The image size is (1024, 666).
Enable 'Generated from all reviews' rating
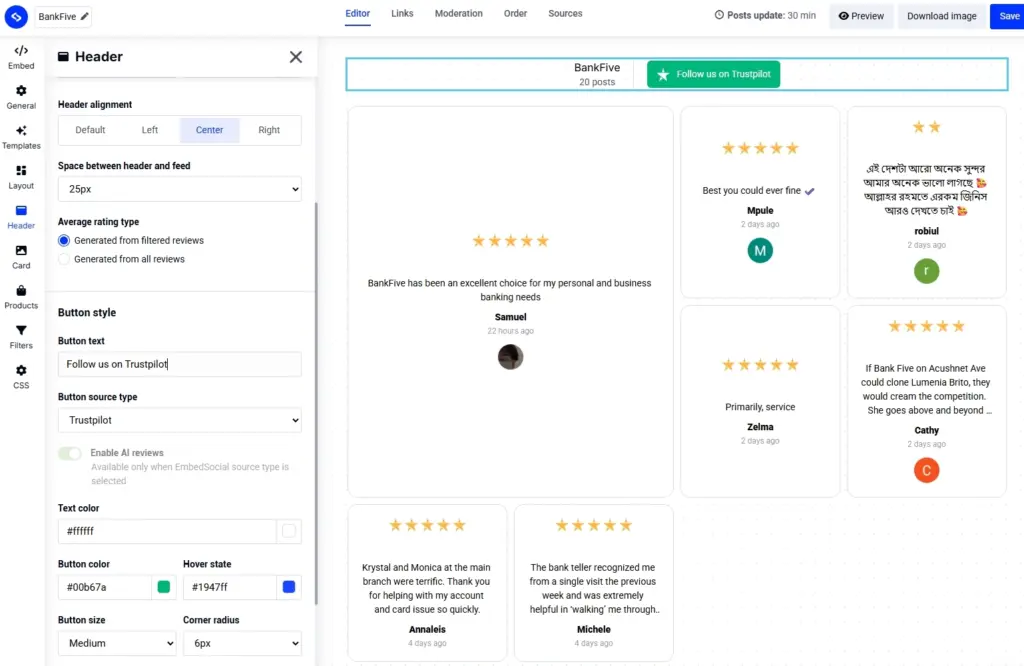62,258
